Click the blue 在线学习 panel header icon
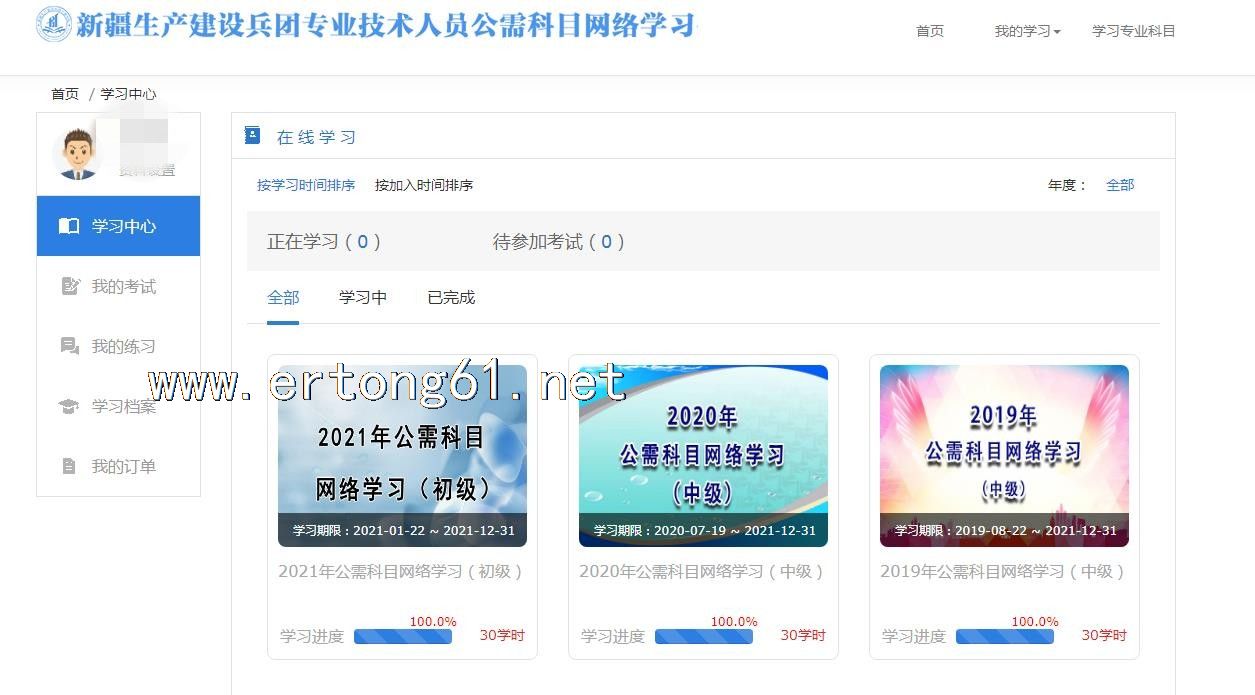1255x695 pixels. tap(253, 136)
